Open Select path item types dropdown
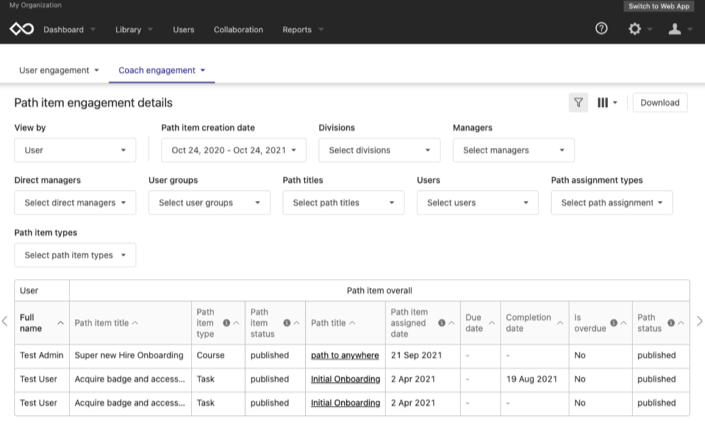Viewport: 705px width, 426px height. point(75,256)
